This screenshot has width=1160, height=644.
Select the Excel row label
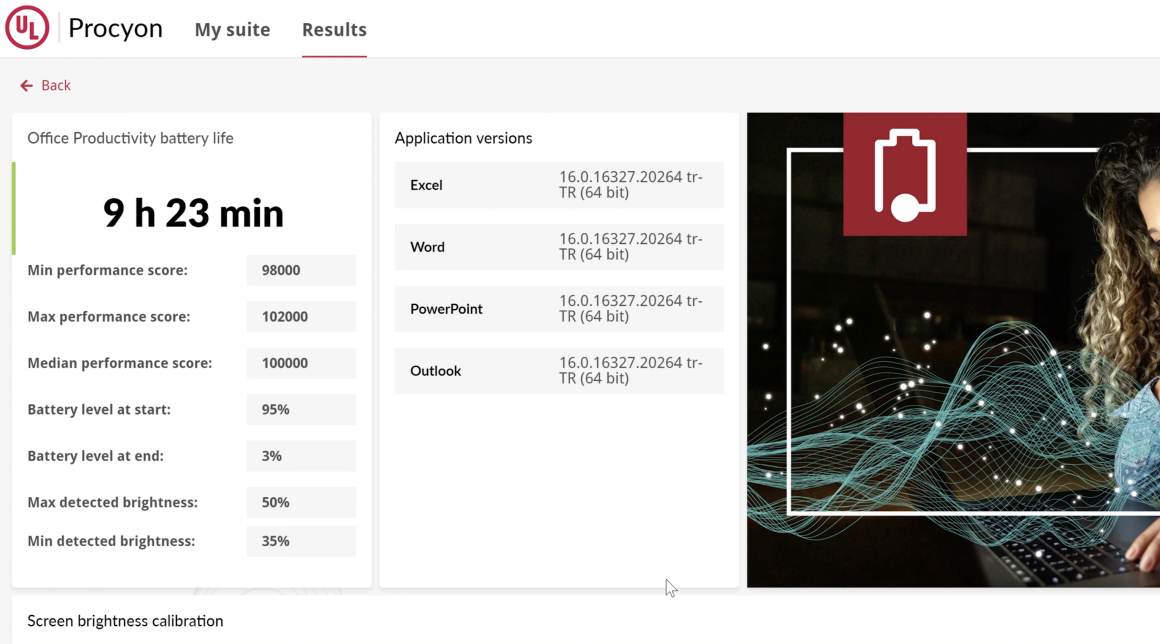click(x=426, y=186)
